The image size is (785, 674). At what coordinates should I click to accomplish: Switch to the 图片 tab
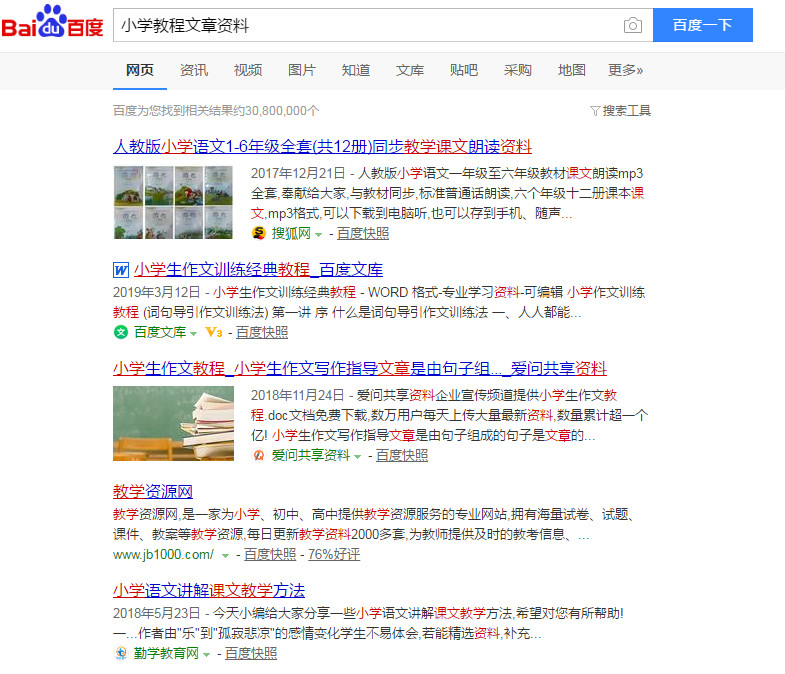coord(302,70)
